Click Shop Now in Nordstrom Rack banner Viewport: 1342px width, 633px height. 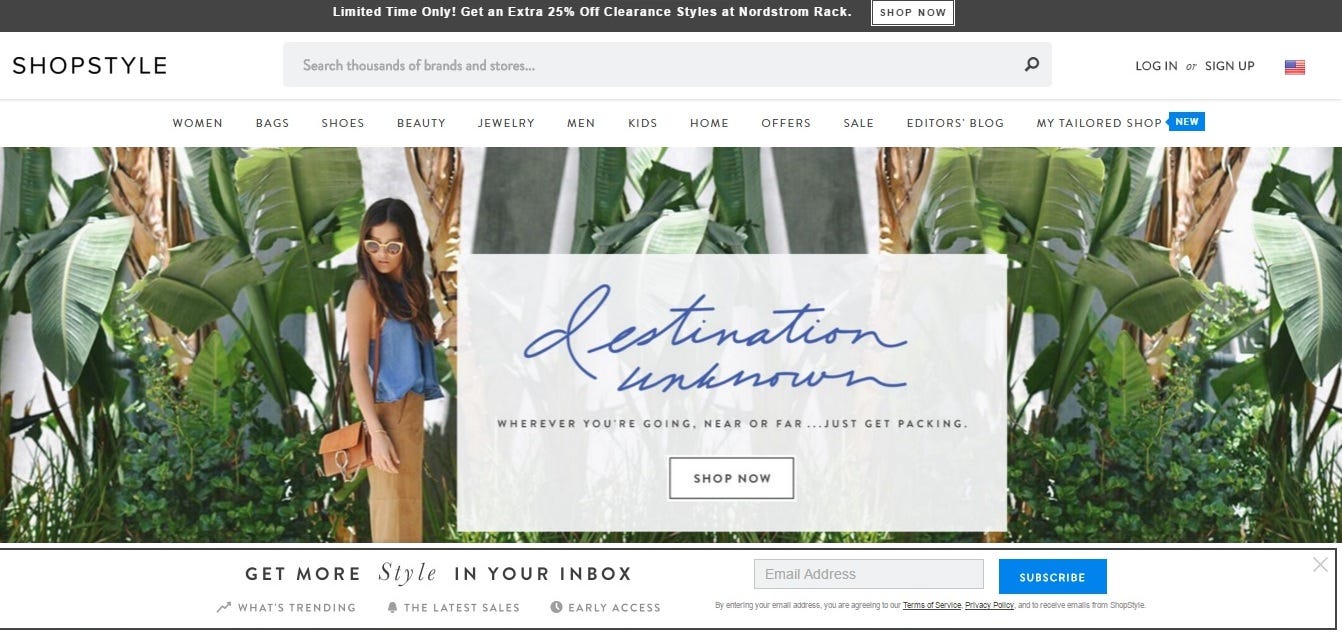point(913,13)
